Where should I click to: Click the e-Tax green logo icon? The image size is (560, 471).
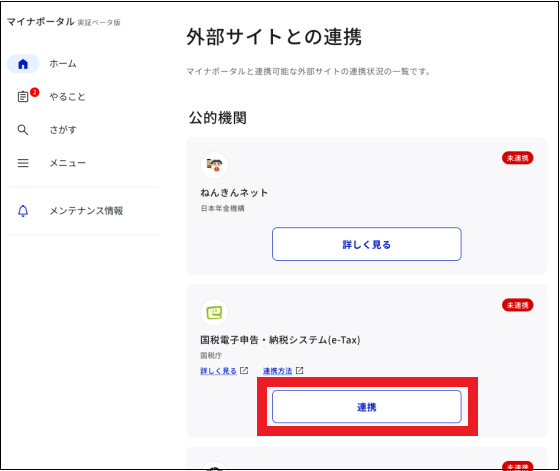(214, 312)
